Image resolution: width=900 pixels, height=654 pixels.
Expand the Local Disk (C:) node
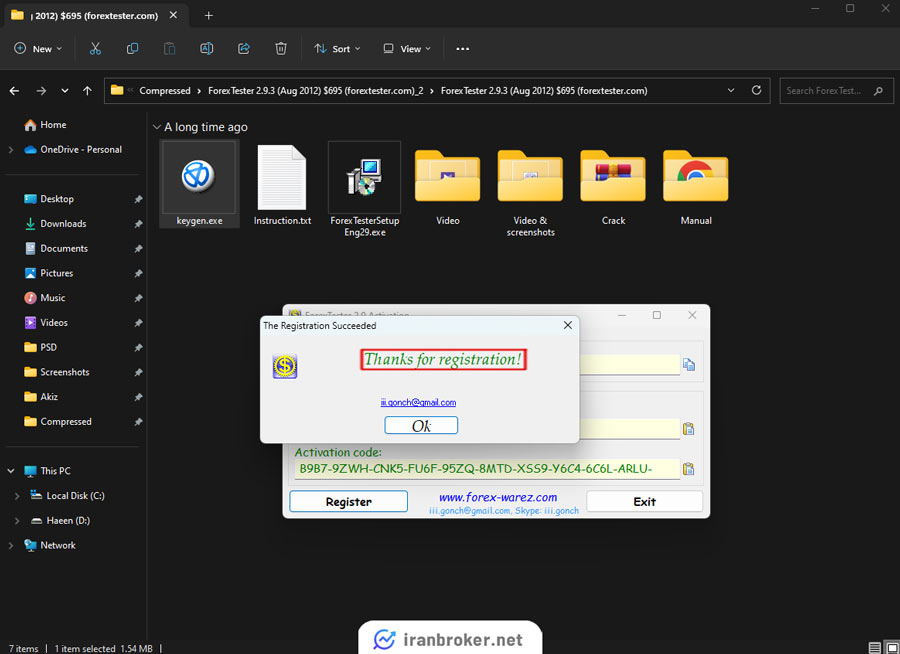(x=17, y=496)
